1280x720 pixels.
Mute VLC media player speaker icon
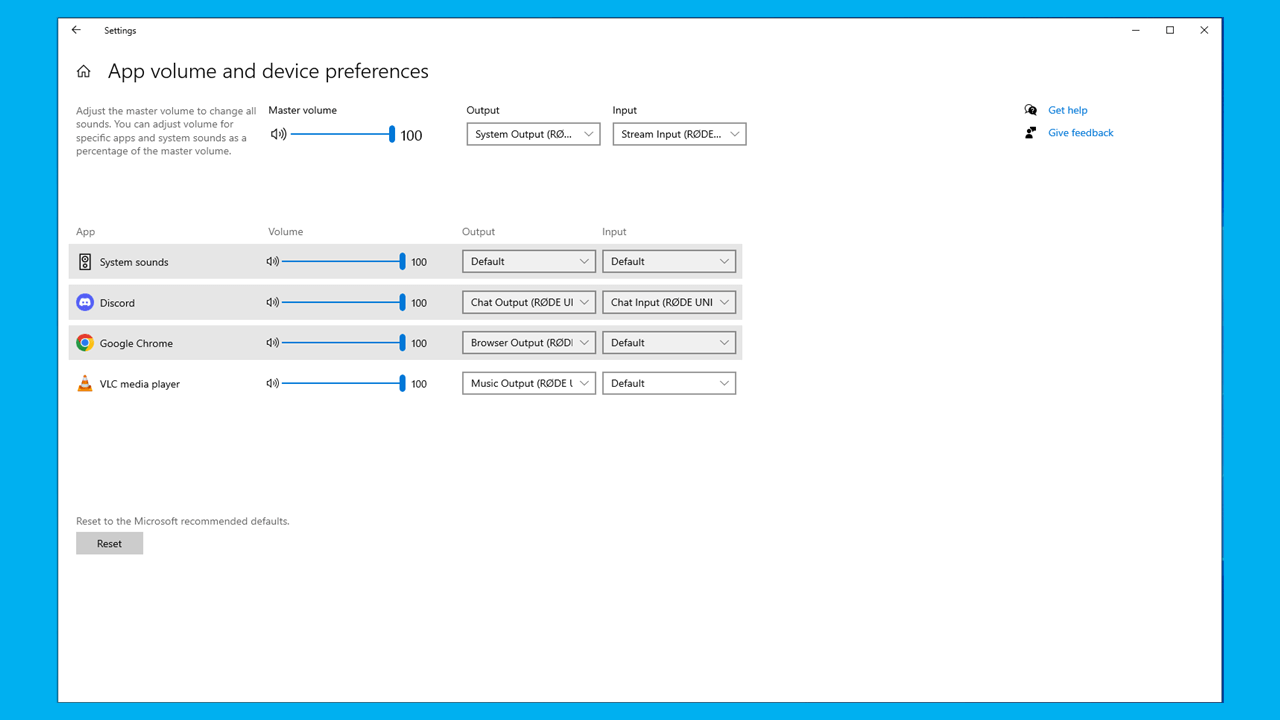coord(272,383)
